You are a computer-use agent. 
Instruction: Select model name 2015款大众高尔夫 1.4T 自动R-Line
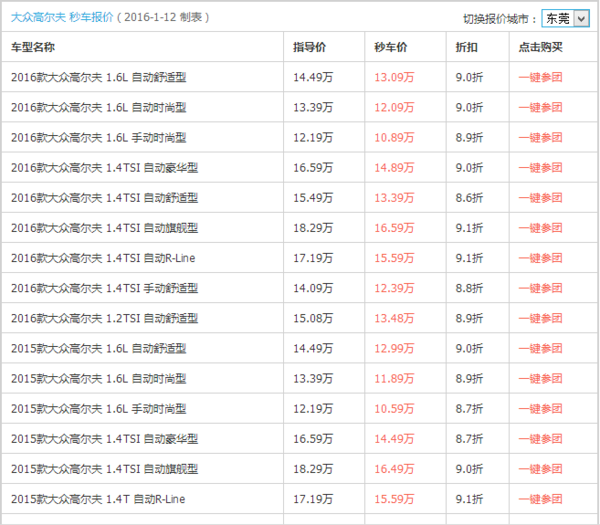point(98,499)
